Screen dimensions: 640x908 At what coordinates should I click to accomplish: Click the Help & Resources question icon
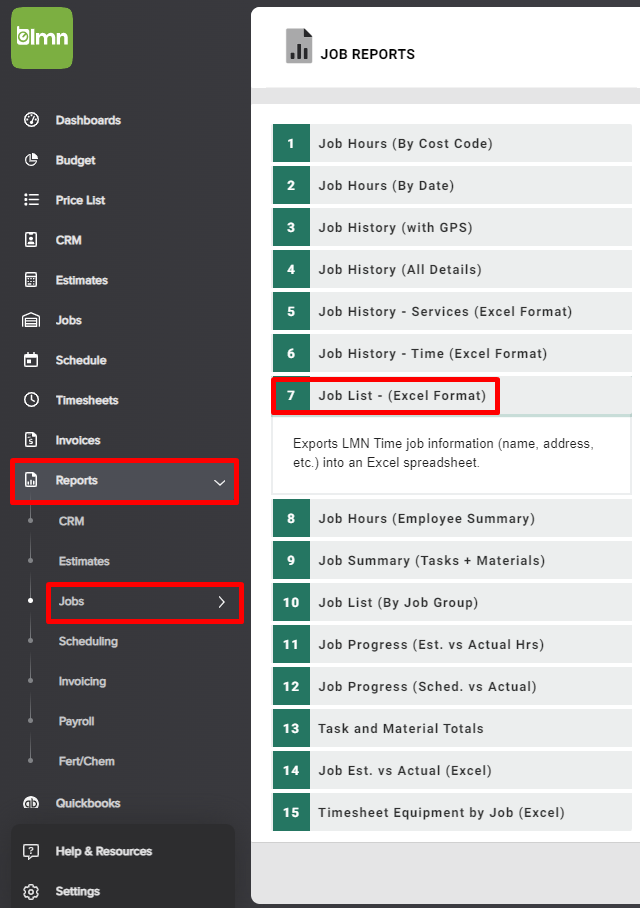[x=31, y=851]
